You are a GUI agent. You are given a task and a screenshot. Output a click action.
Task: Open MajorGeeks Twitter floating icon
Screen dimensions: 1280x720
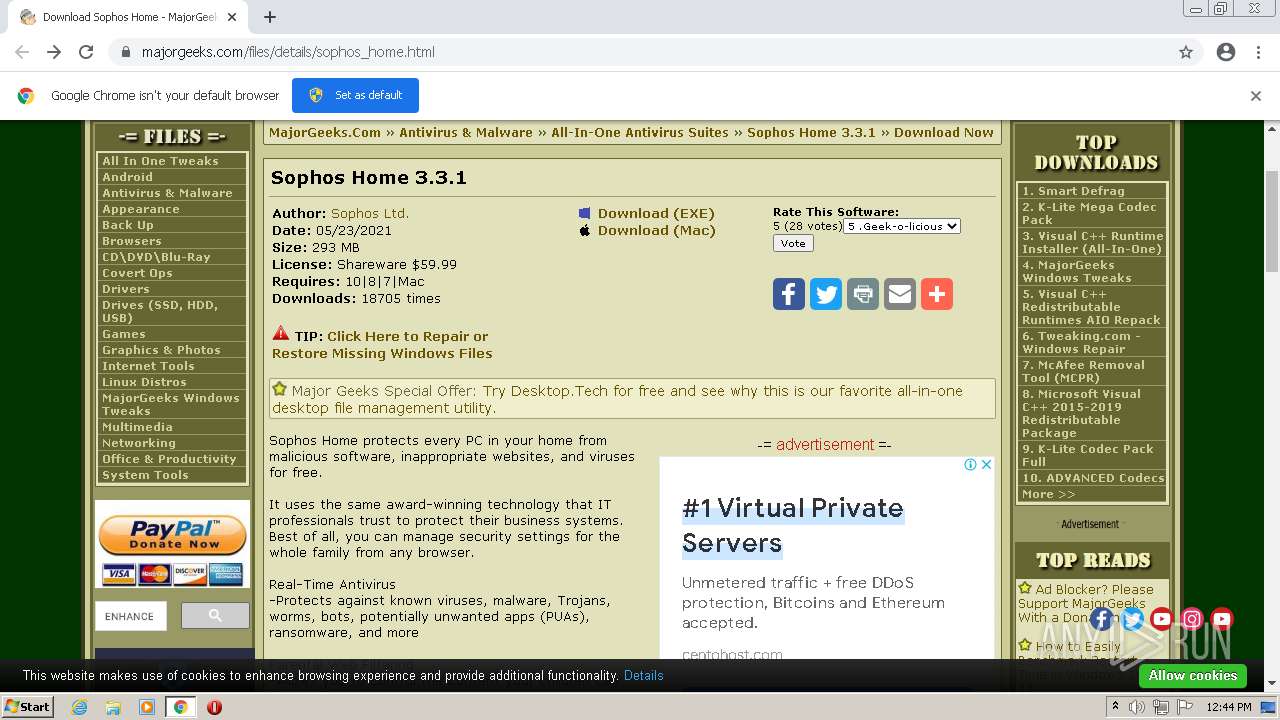[x=1132, y=619]
